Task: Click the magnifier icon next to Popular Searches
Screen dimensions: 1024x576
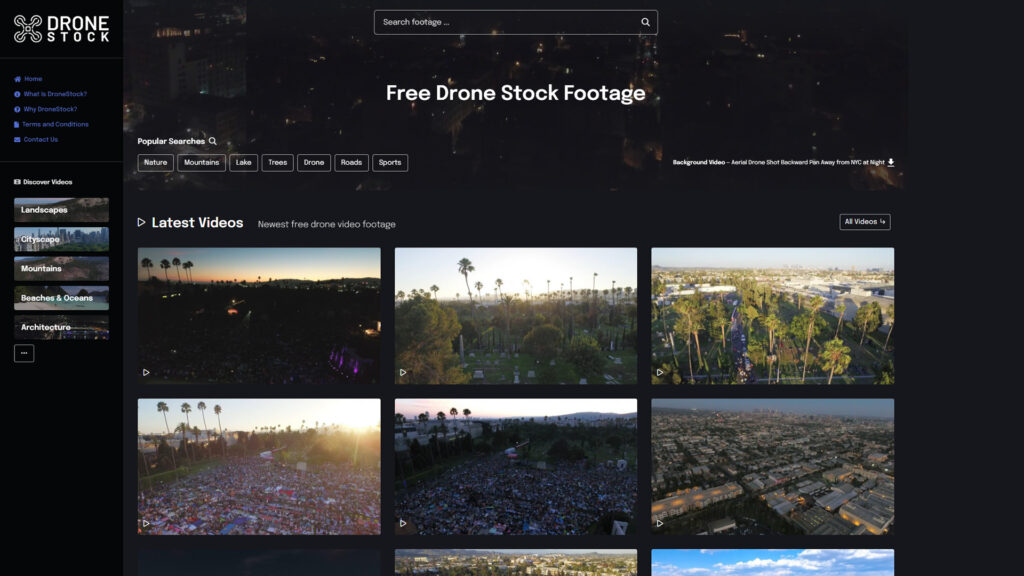Action: tap(210, 141)
